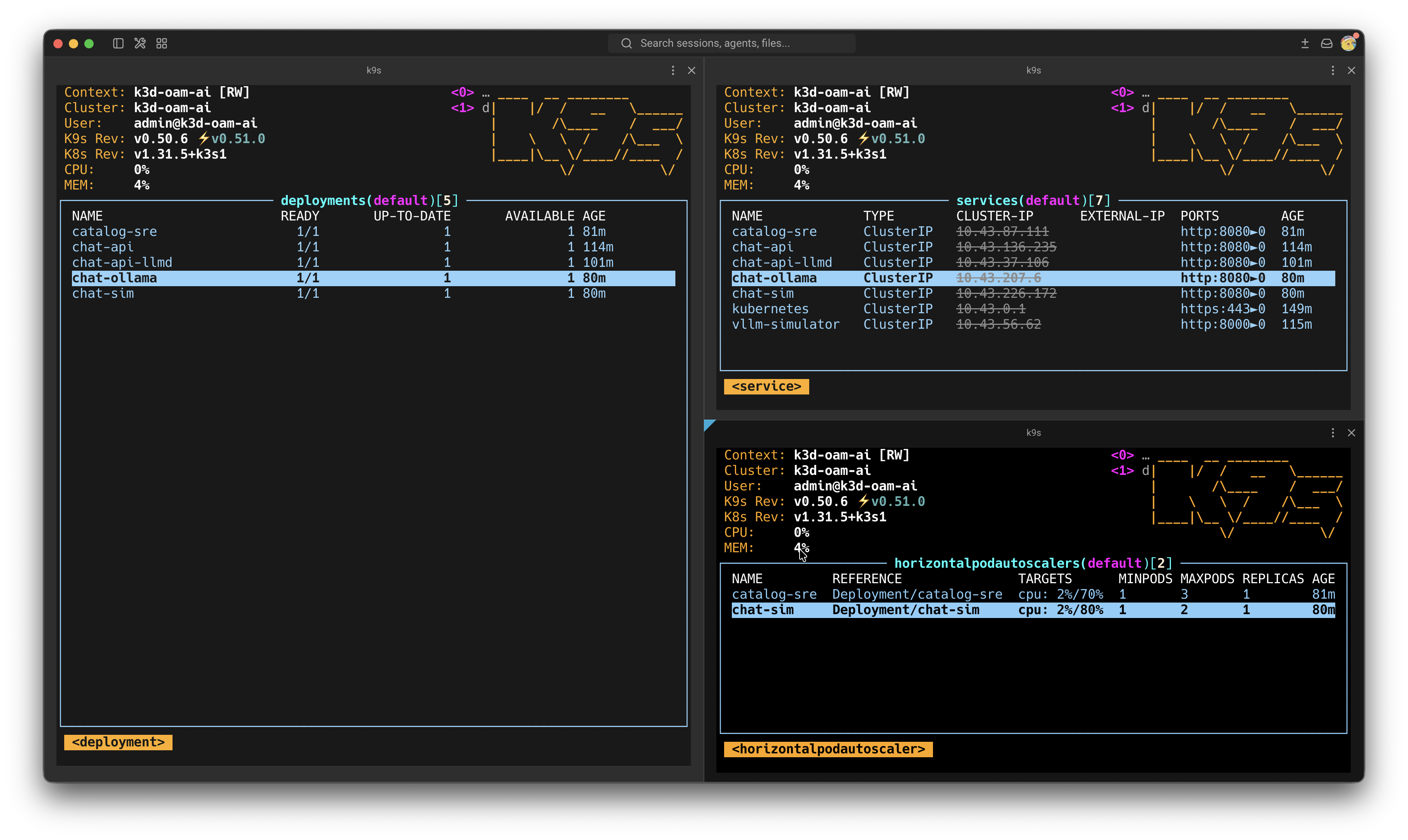Click the TARGETS column header
Image resolution: width=1408 pixels, height=840 pixels.
point(1045,579)
